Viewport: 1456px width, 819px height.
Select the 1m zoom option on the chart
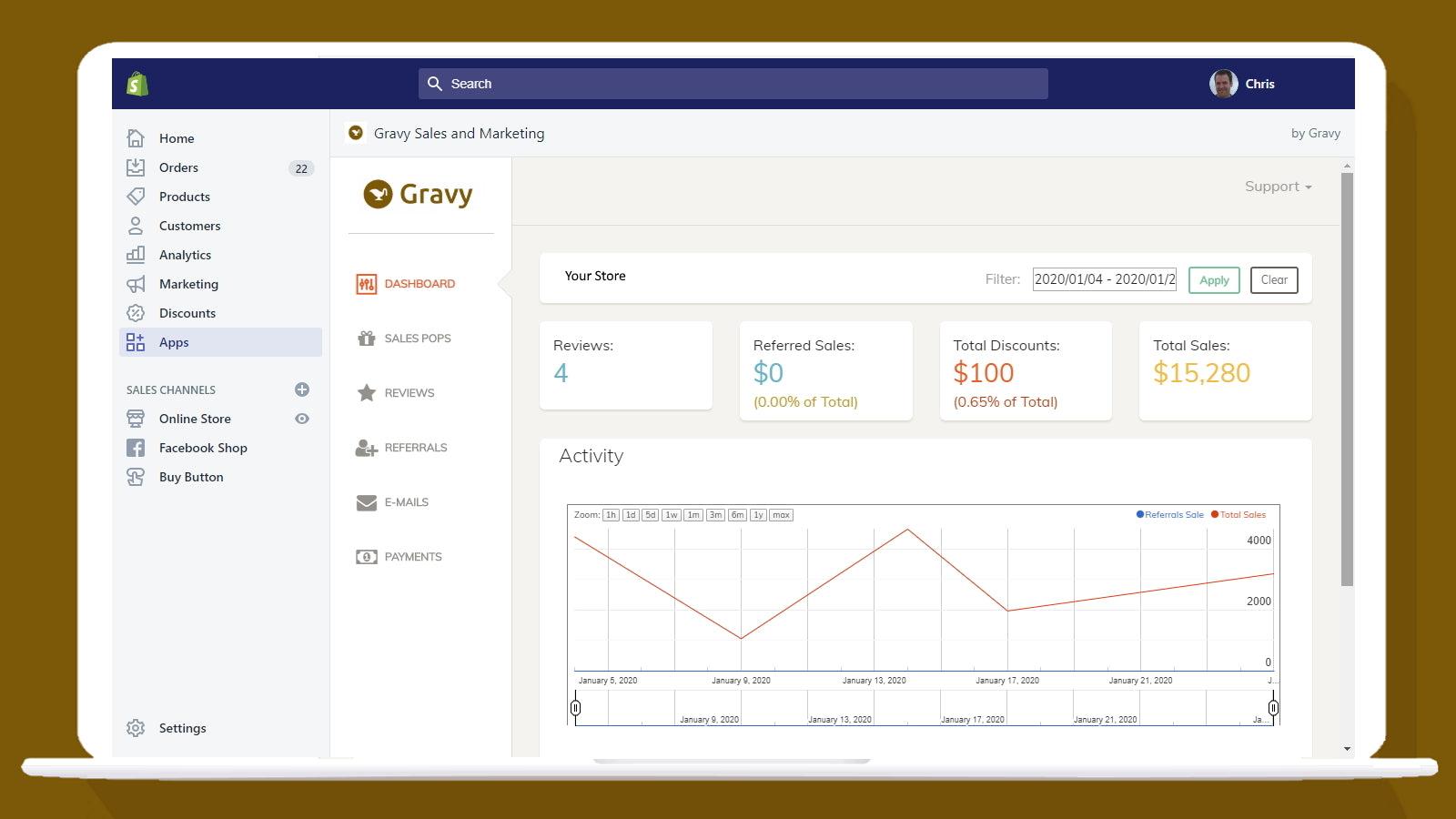click(x=693, y=514)
